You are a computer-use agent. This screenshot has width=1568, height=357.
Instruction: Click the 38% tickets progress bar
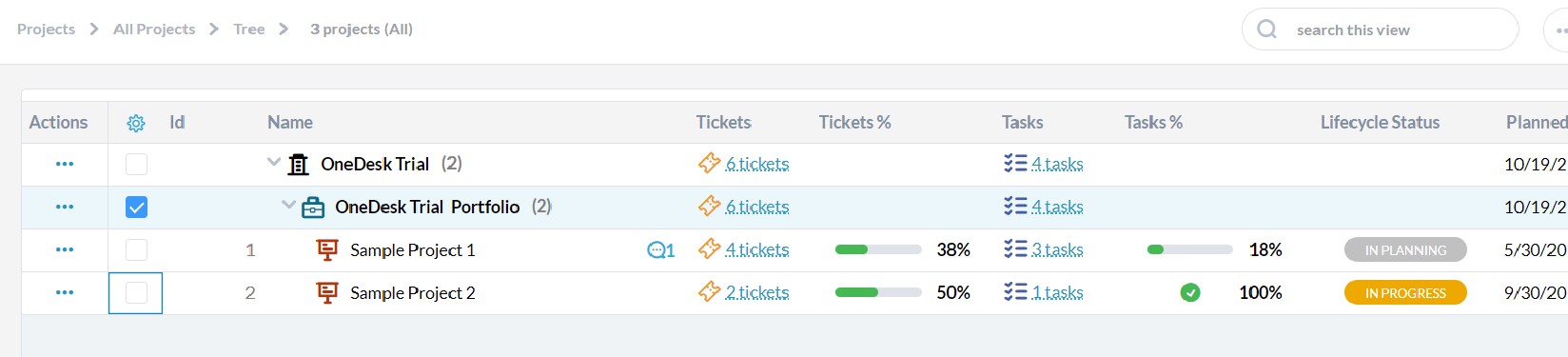point(878,250)
